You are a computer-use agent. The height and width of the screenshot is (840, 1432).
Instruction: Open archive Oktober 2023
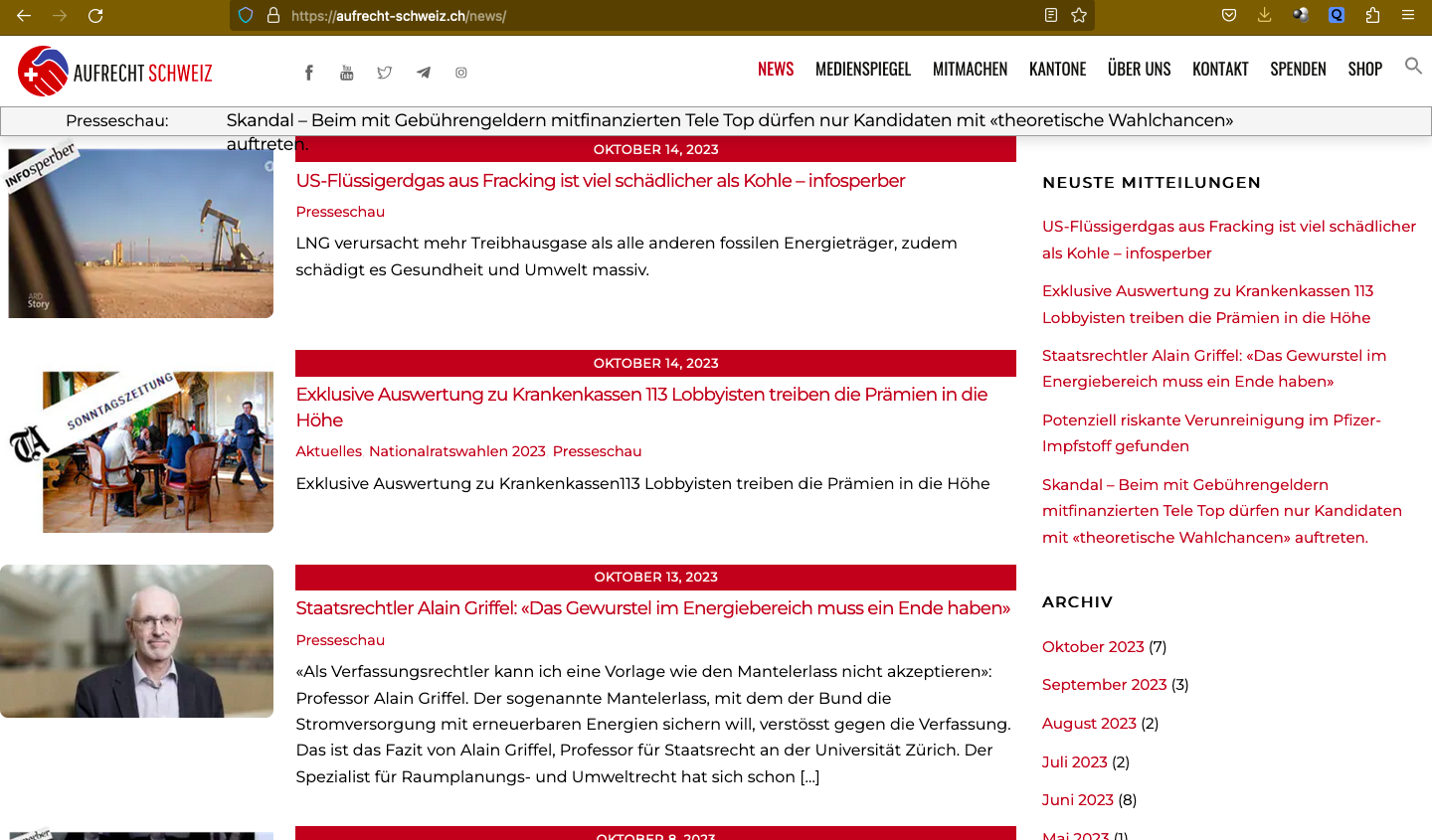pyautogui.click(x=1093, y=646)
